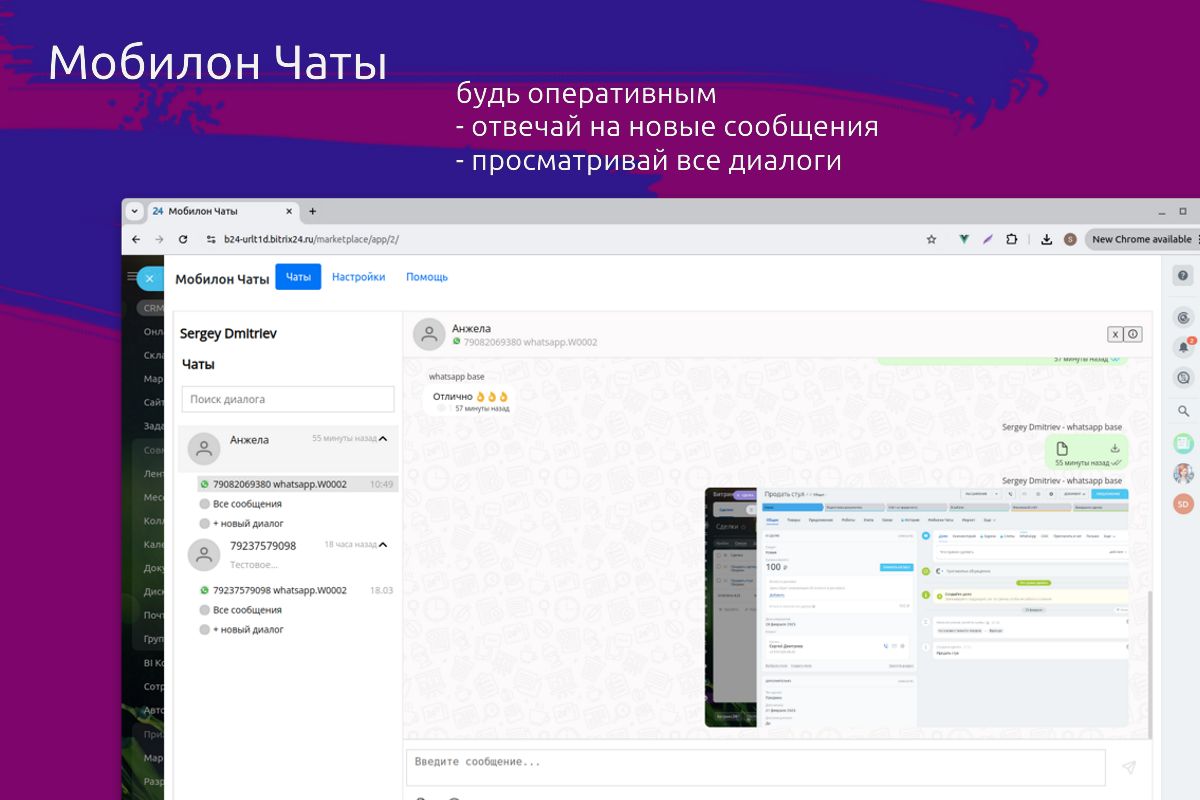Screen dimensions: 1200x800
Task: Select 'Все сообщения' under 79237579098
Action: [x=247, y=610]
